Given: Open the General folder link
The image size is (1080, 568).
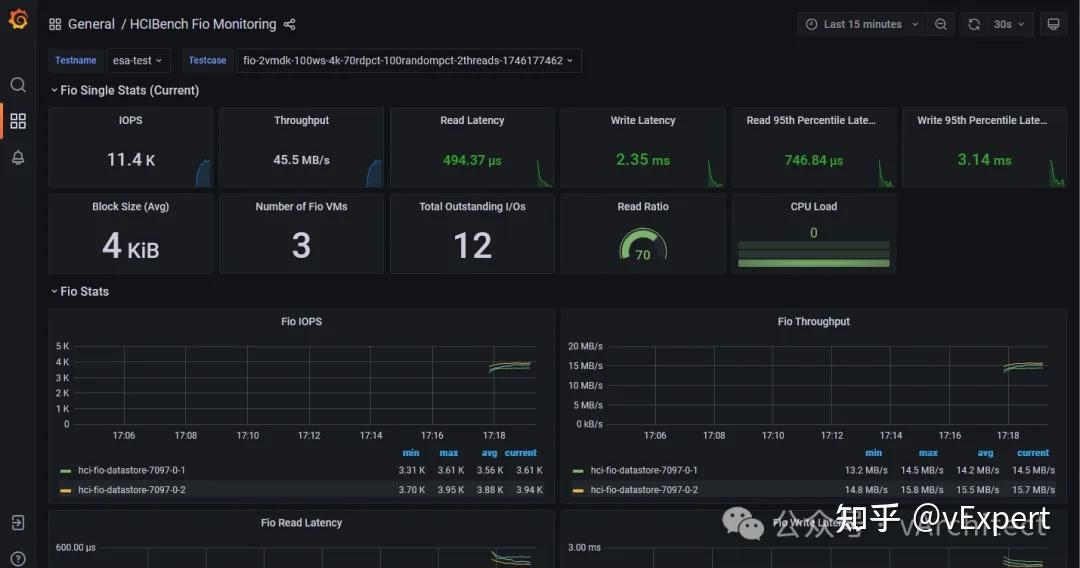Looking at the screenshot, I should click(91, 24).
